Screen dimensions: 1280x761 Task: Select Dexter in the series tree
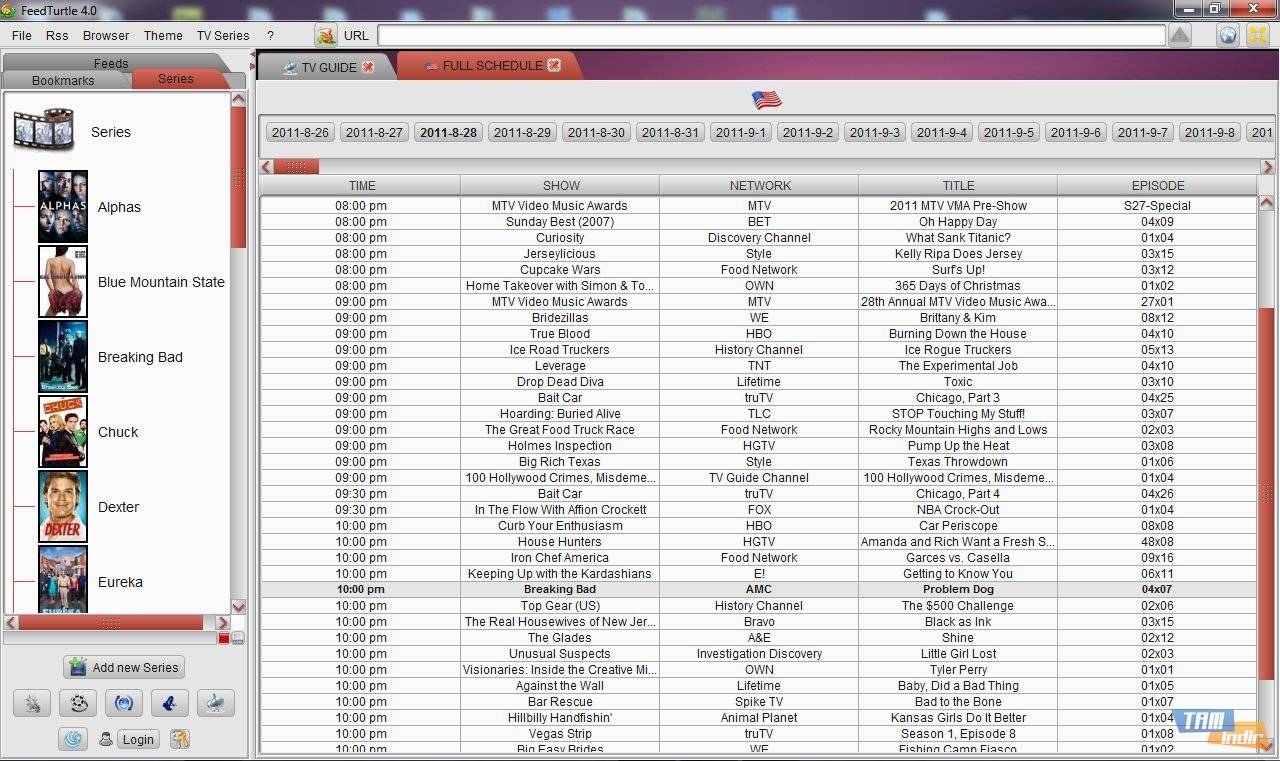[118, 507]
